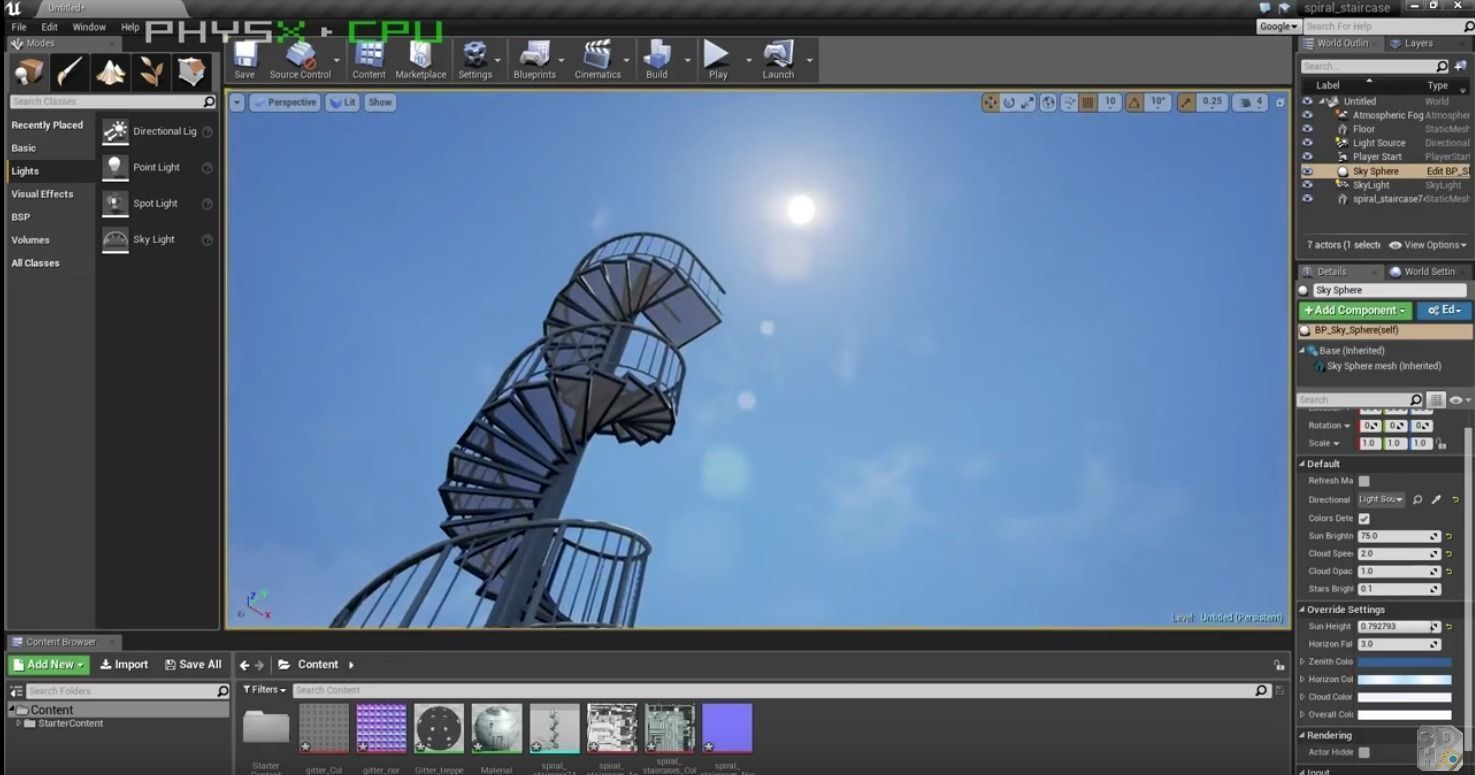Switch to the World Settings tab
This screenshot has width=1475, height=775.
pyautogui.click(x=1424, y=270)
